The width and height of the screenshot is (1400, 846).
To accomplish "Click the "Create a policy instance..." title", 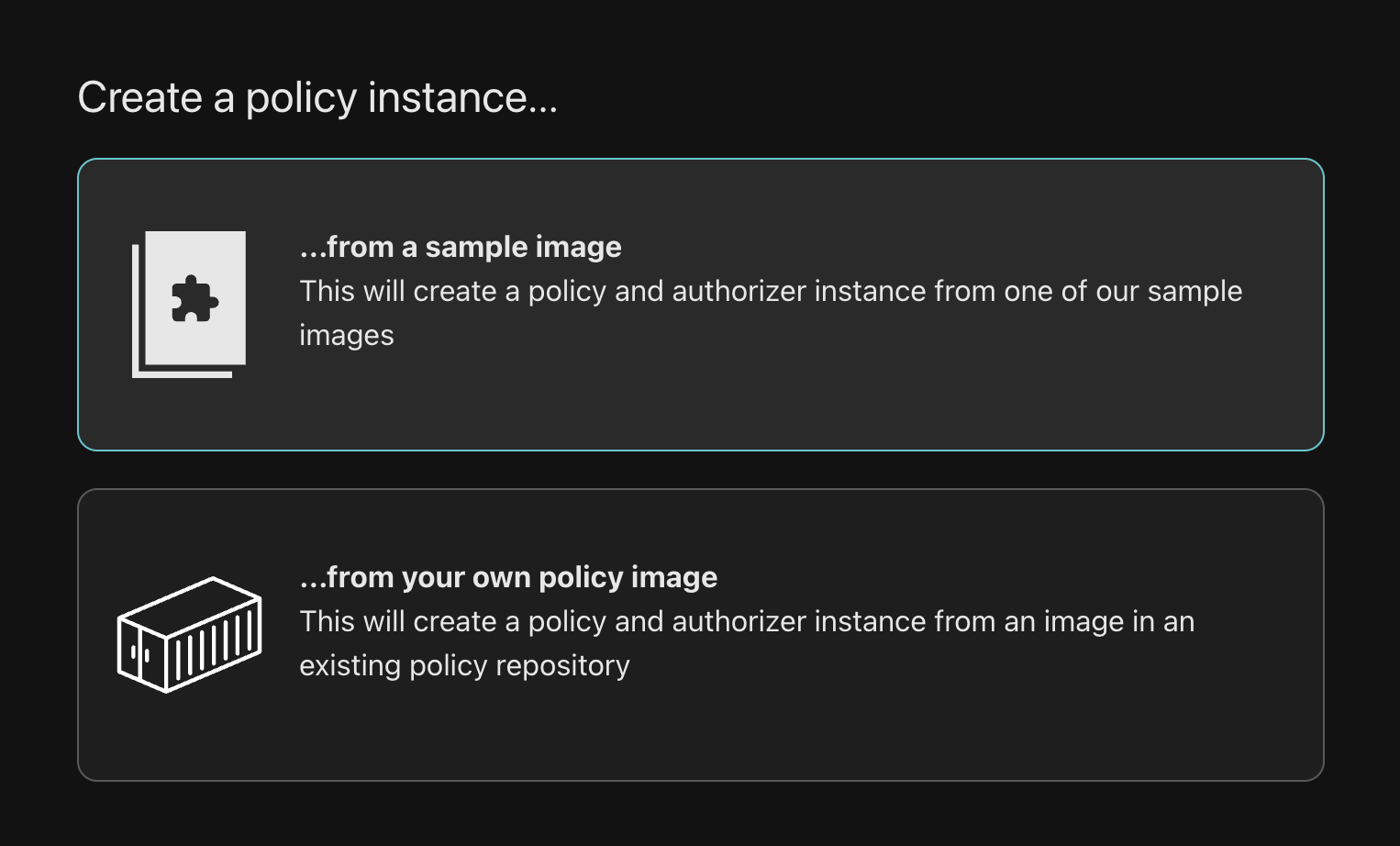I will [x=317, y=97].
